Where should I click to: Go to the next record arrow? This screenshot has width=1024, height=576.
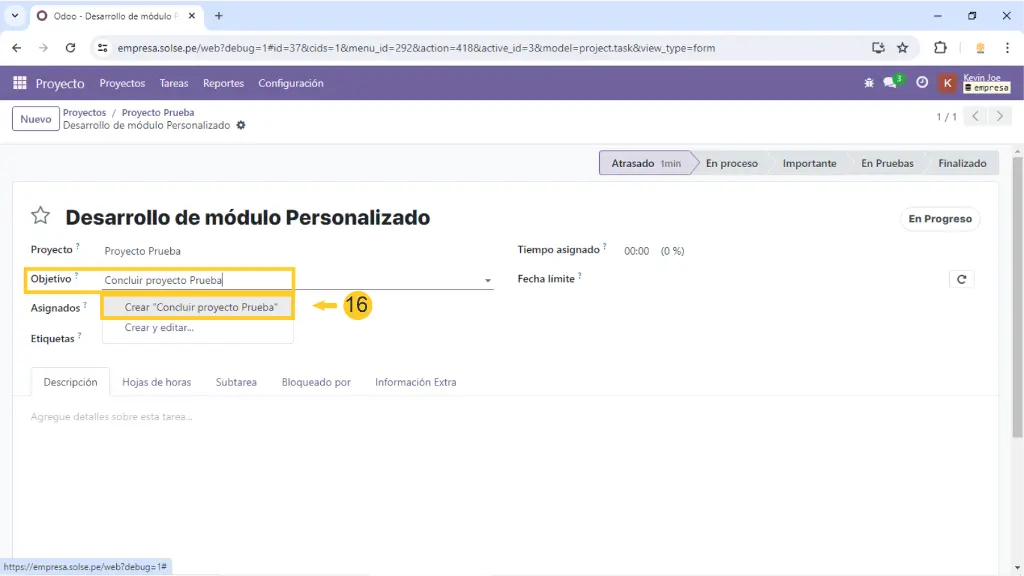tap(999, 117)
